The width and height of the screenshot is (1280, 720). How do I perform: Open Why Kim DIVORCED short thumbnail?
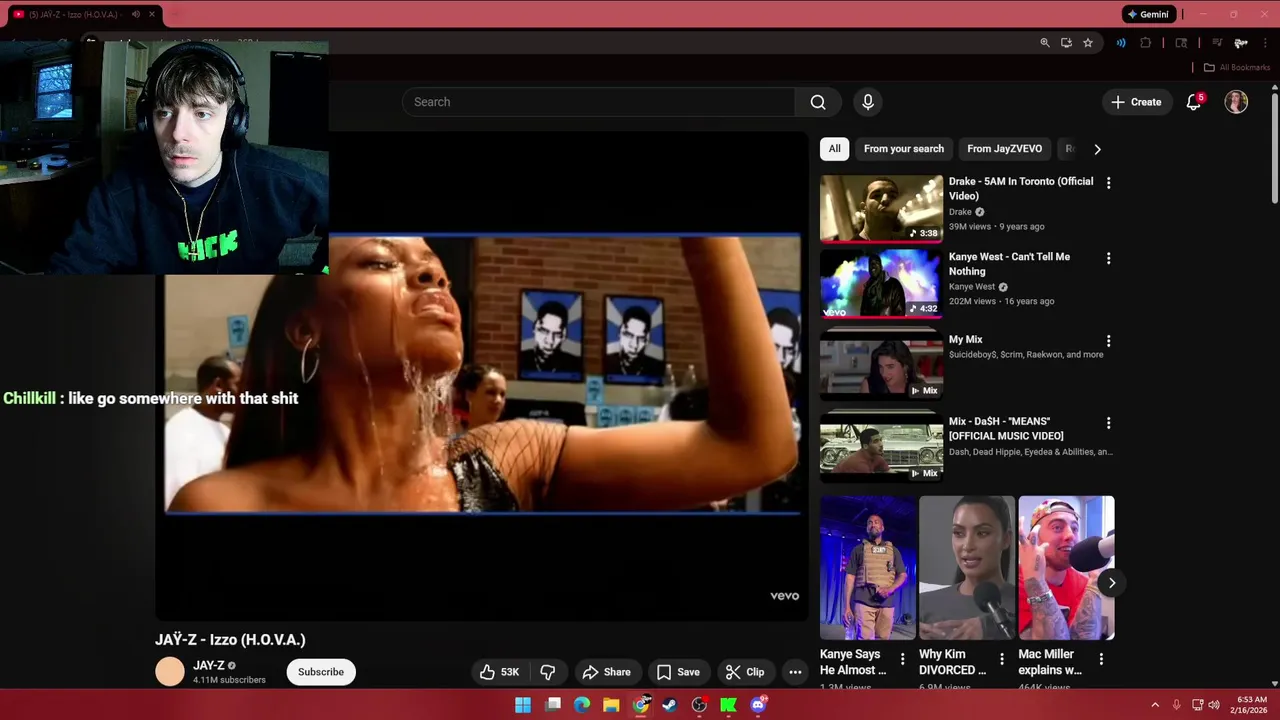coord(967,568)
